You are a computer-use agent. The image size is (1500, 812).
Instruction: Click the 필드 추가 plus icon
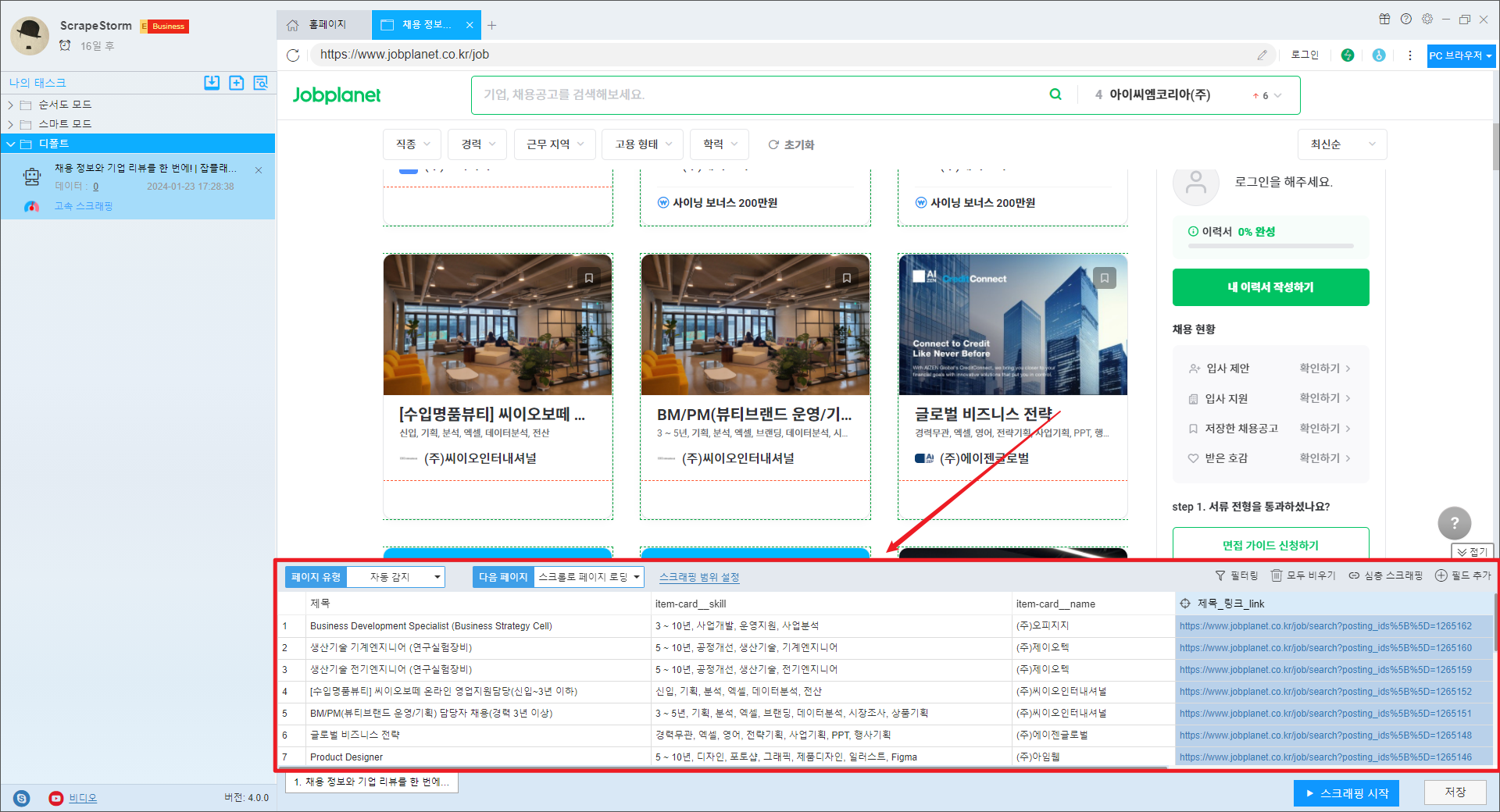pyautogui.click(x=1441, y=575)
